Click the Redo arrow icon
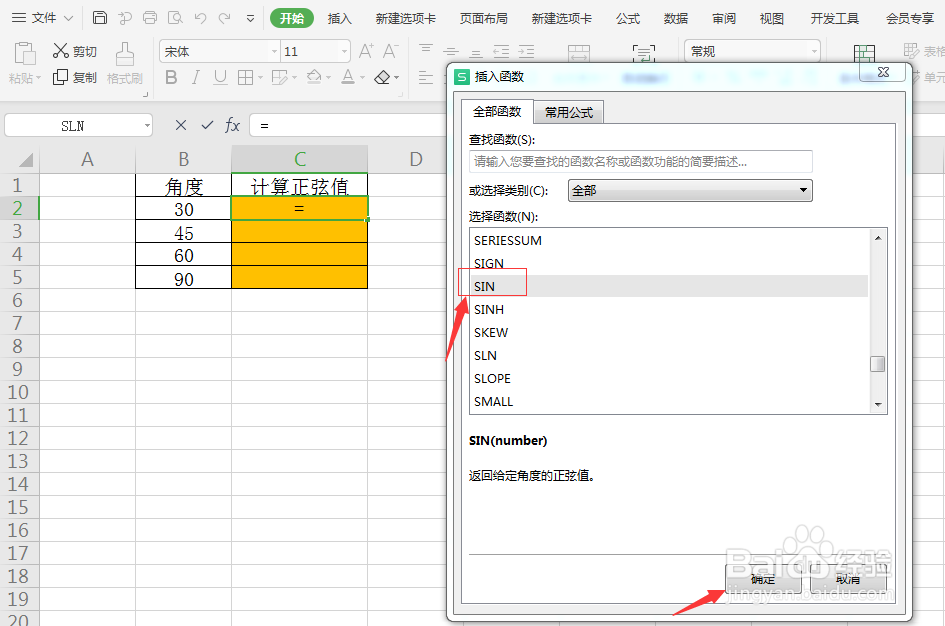The width and height of the screenshot is (945, 626). [x=225, y=18]
